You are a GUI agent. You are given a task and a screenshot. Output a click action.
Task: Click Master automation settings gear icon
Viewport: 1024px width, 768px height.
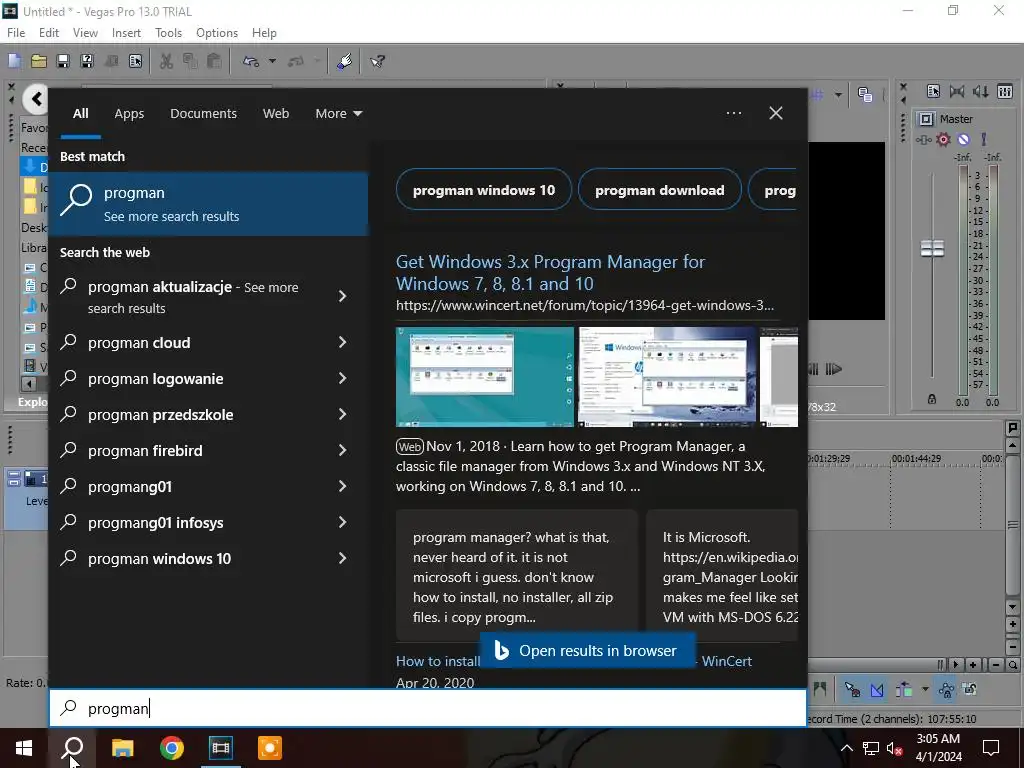click(x=943, y=139)
